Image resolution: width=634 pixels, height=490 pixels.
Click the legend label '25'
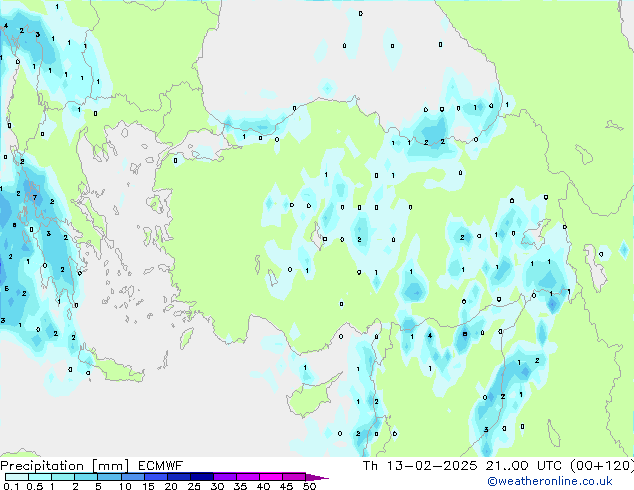click(194, 486)
